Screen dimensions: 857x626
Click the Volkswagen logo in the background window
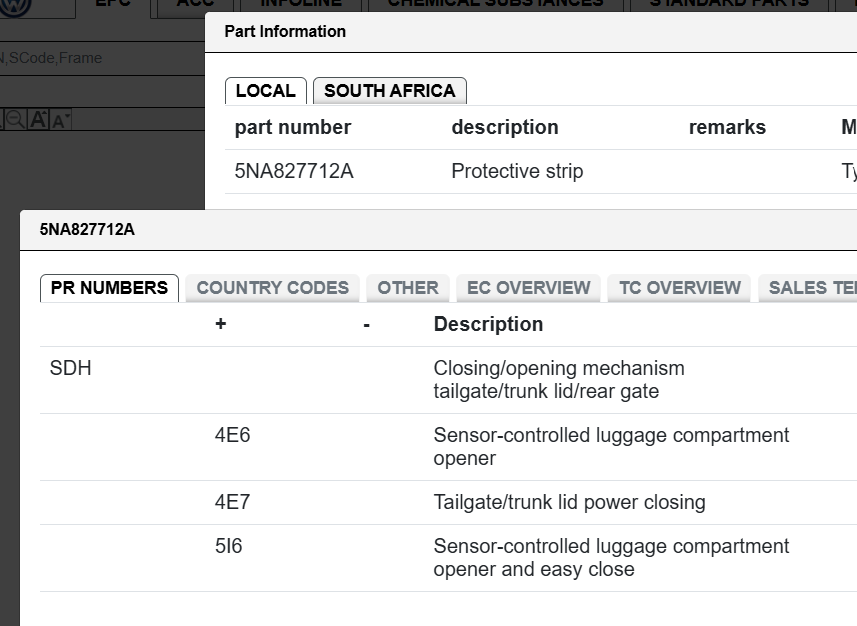coord(15,5)
